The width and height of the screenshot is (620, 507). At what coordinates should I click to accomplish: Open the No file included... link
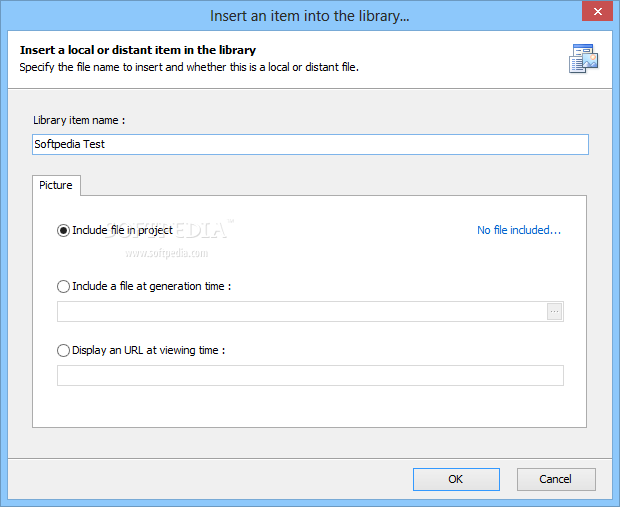click(519, 230)
